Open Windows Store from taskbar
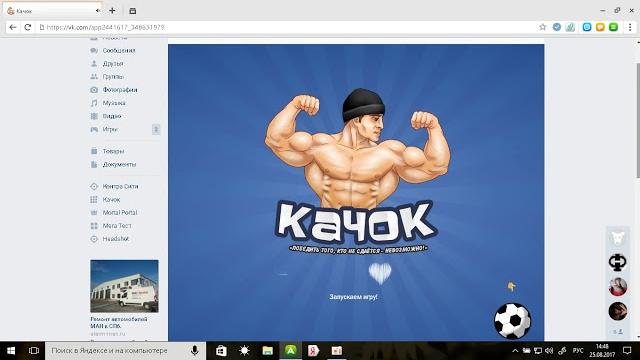Screen dimensions: 640x360 (x=221, y=351)
